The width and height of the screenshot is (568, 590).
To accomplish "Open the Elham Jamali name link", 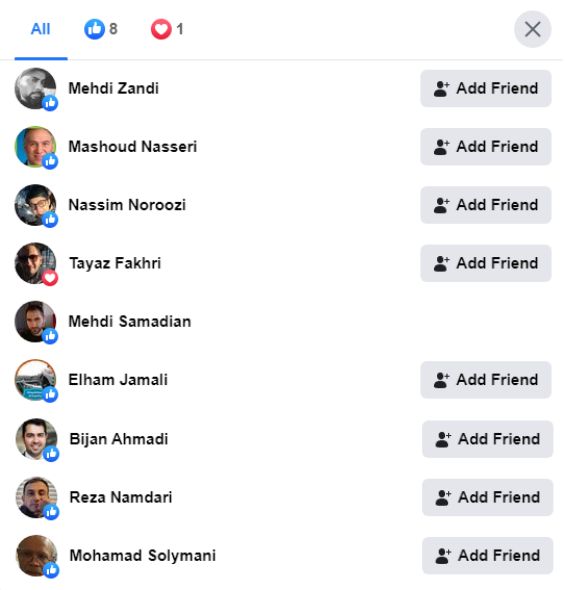I will click(x=118, y=380).
